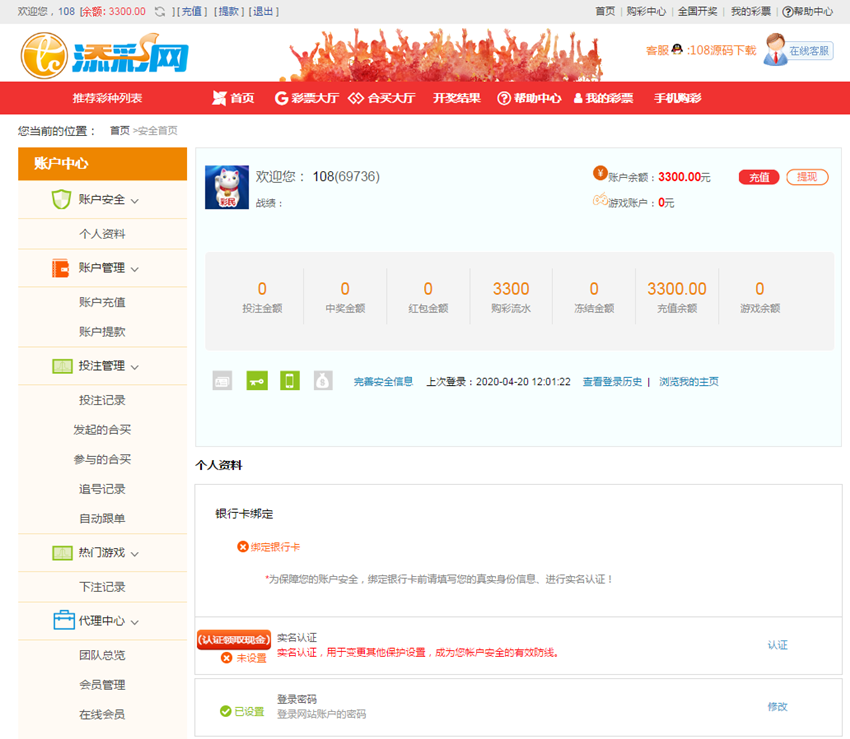Open the money bag funds icon
Viewport: 850px width, 739px height.
pos(323,381)
